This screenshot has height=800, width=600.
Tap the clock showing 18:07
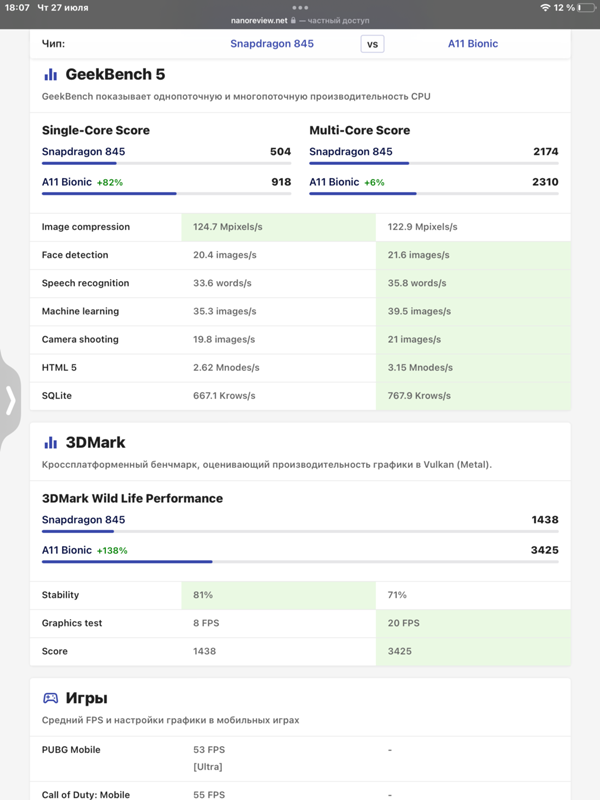(x=17, y=8)
